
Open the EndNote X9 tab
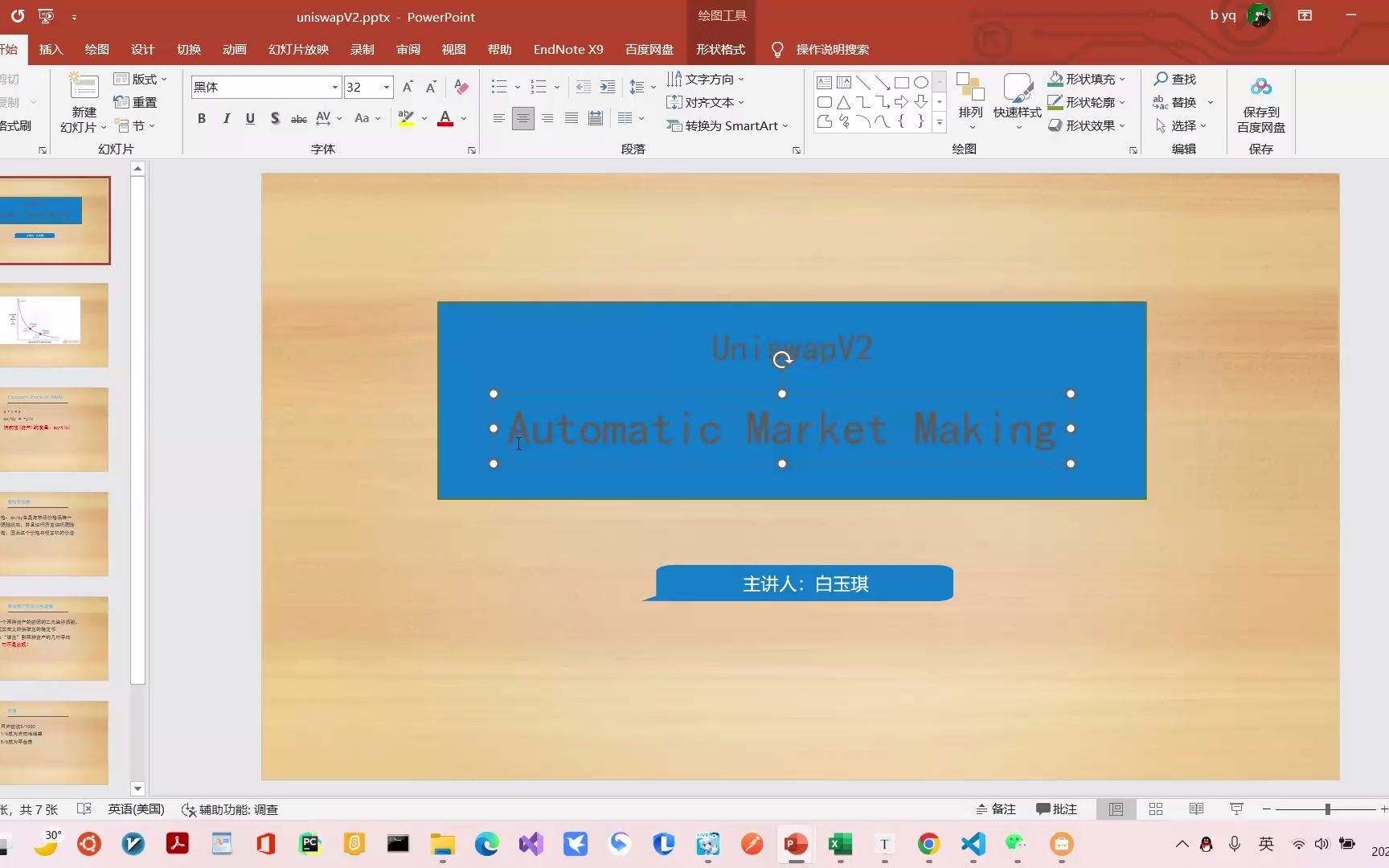(x=568, y=49)
